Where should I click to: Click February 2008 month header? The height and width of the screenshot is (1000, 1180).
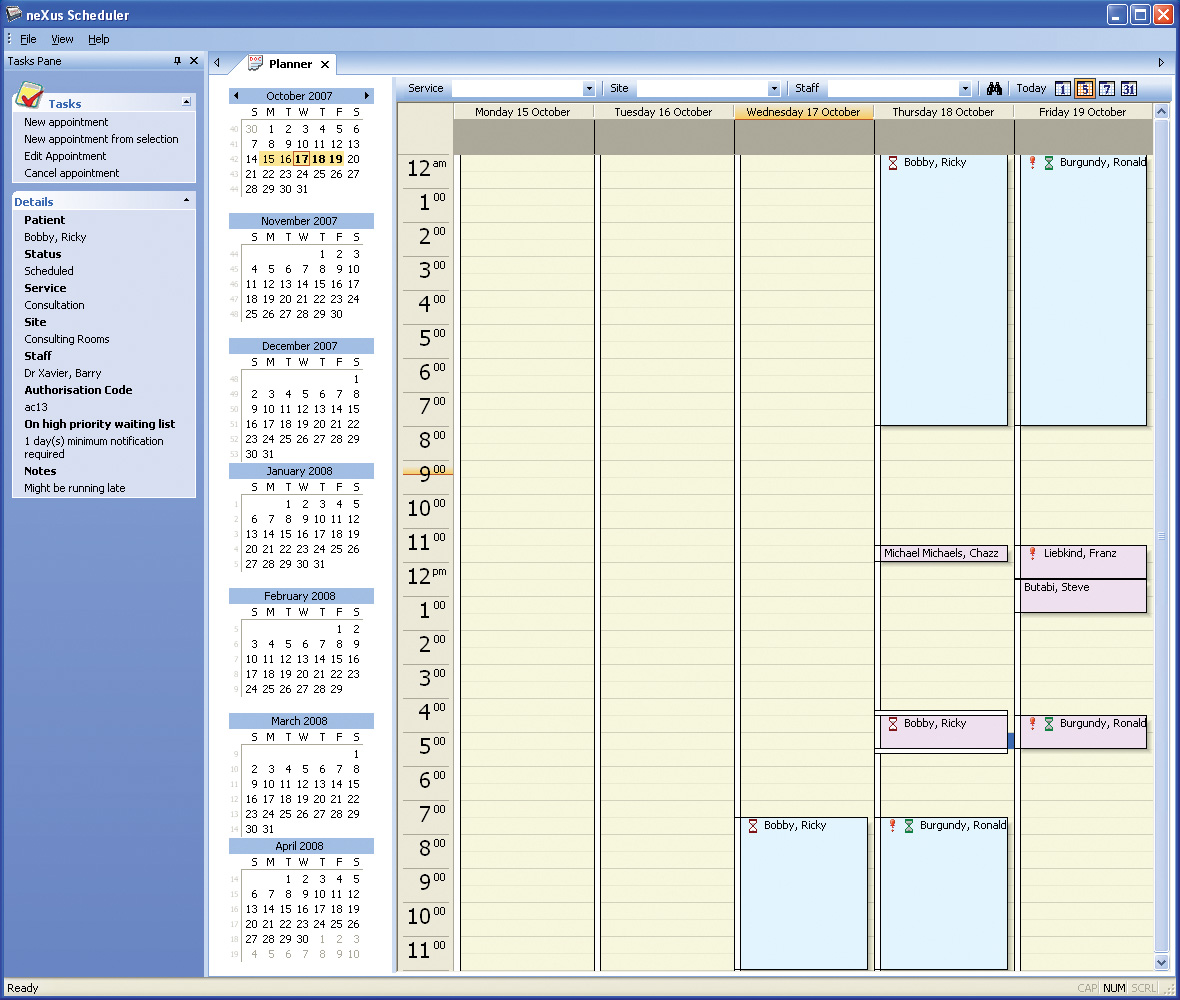(x=300, y=596)
